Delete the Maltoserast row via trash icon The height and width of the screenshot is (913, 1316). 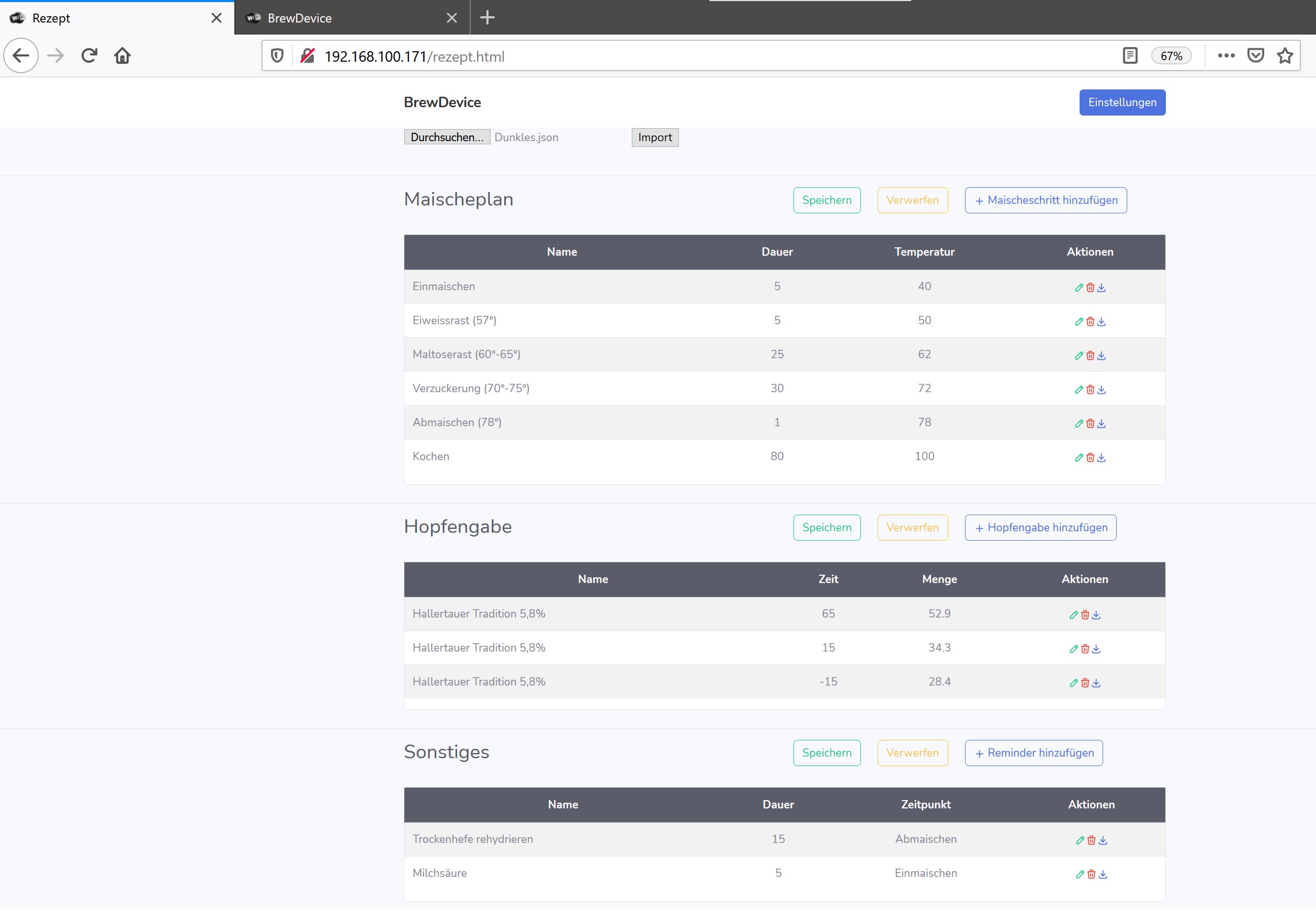pos(1090,356)
